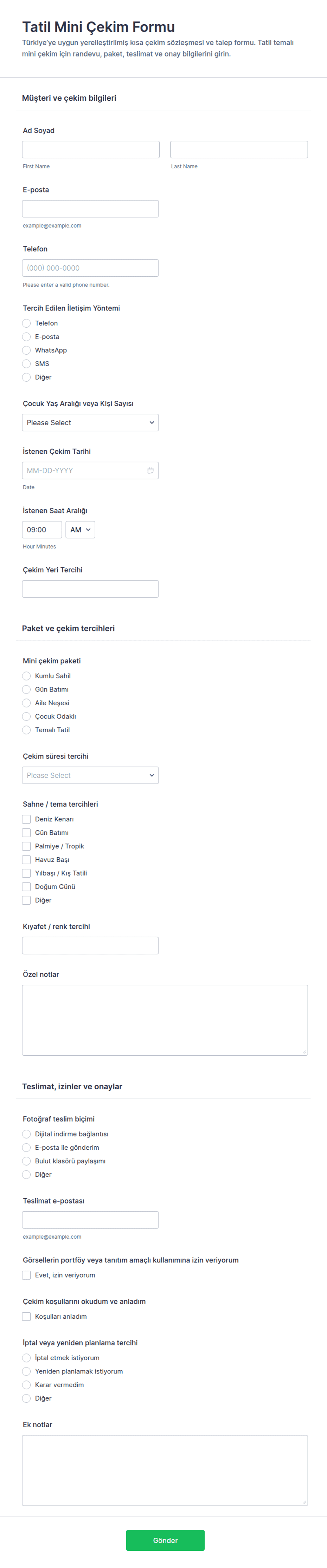Click the calendar icon in date field
The image size is (327, 1568).
150,471
